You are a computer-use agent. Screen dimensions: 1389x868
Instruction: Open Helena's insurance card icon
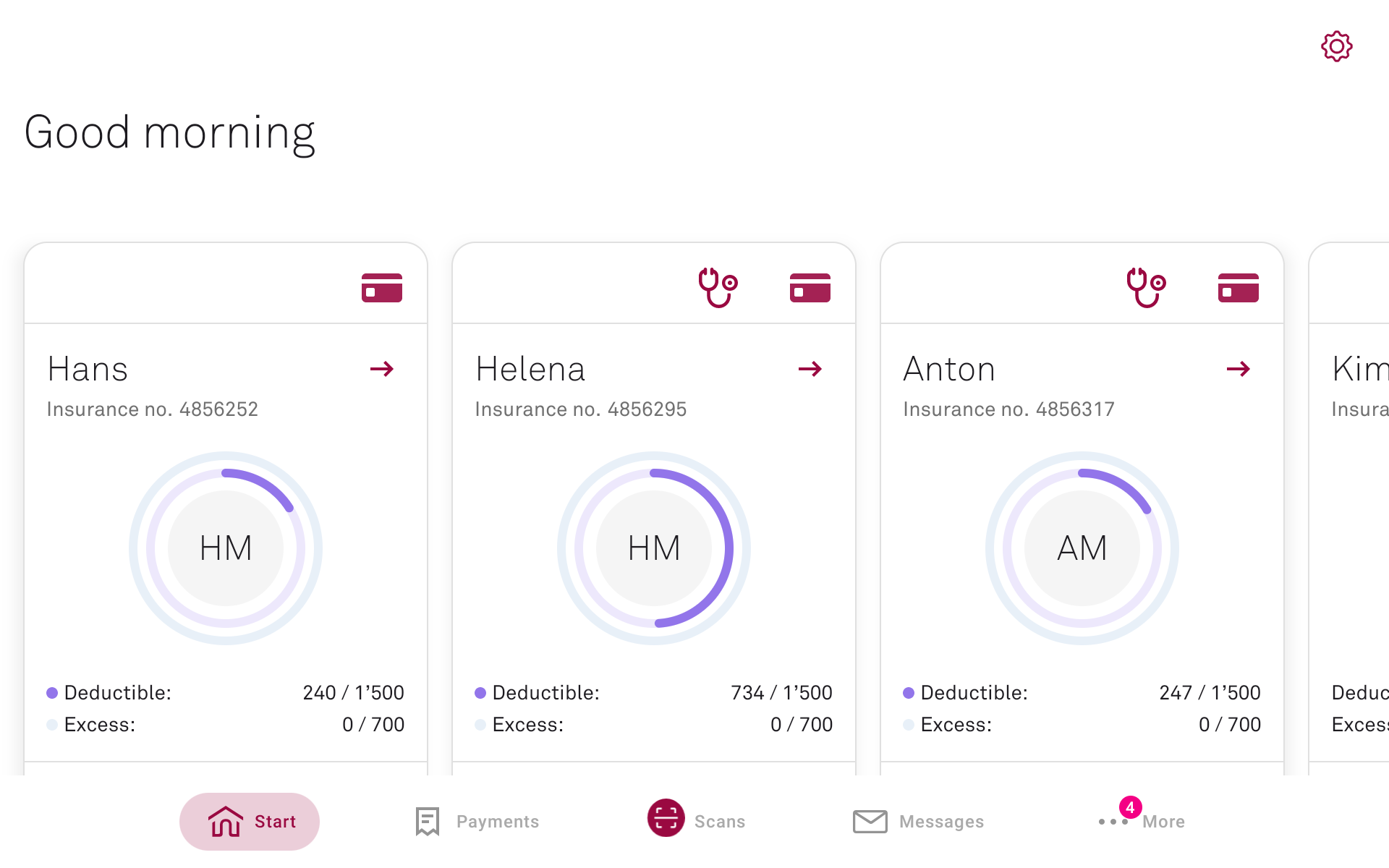pos(810,288)
